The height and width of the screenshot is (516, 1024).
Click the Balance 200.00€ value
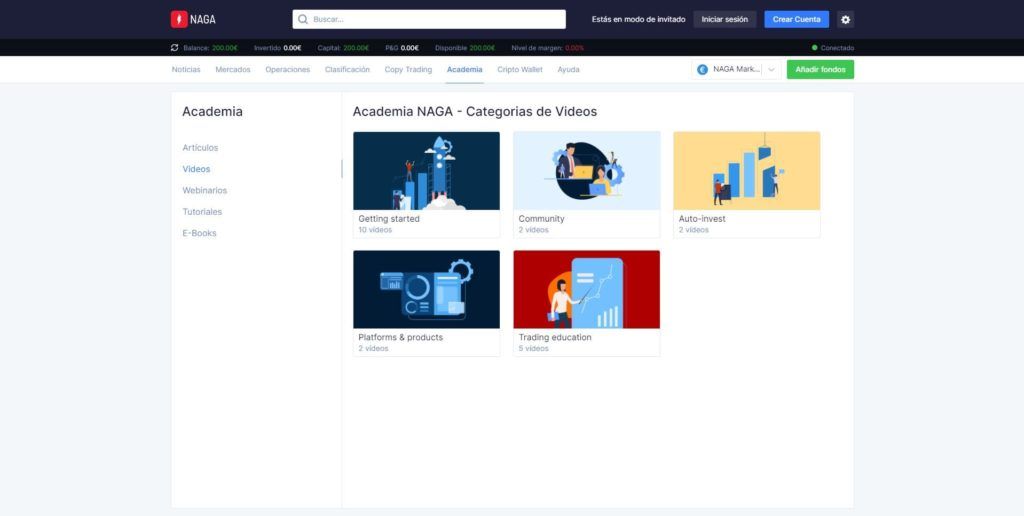point(225,48)
